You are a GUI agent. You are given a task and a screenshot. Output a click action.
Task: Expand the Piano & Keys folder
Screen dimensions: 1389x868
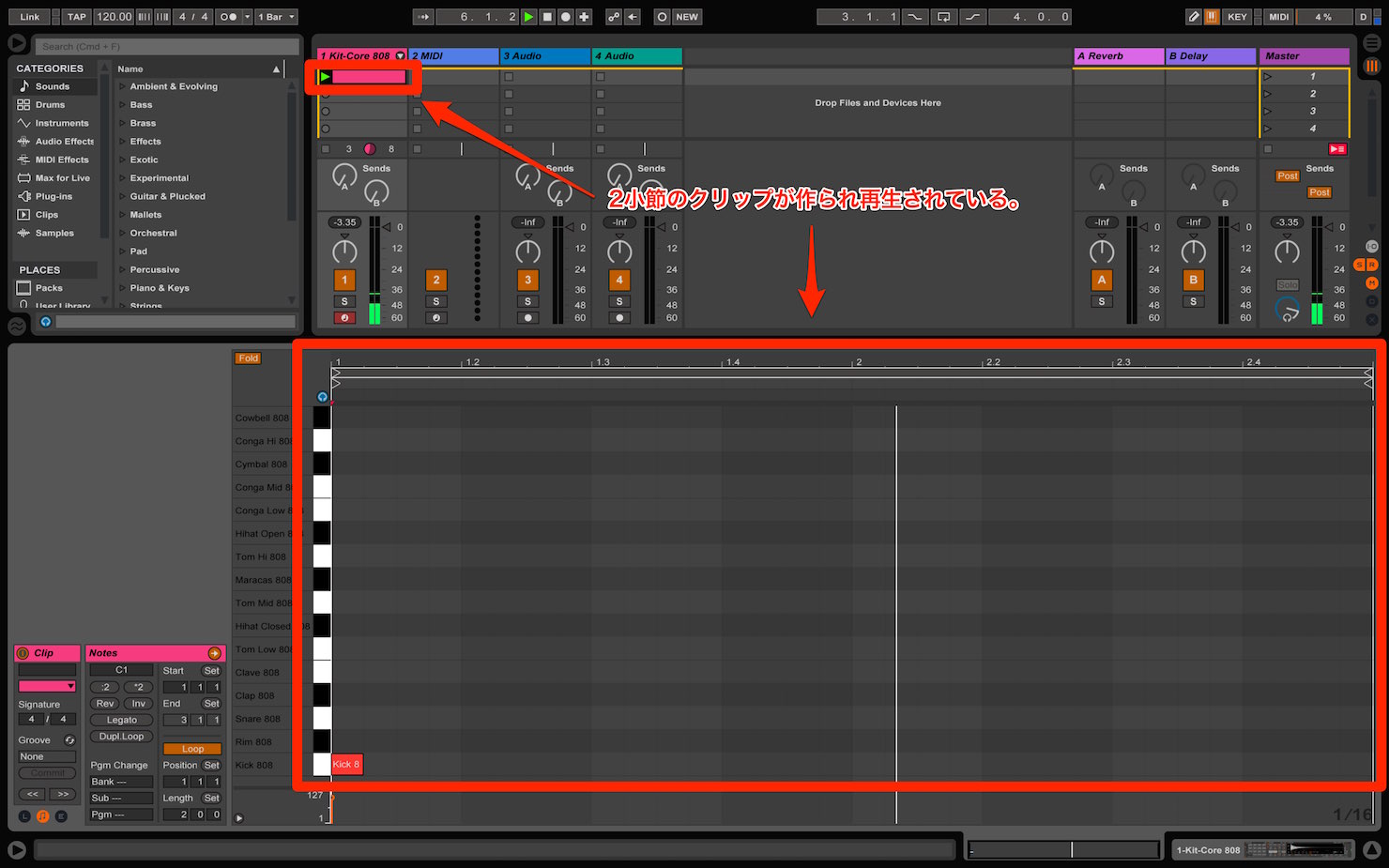tap(122, 288)
